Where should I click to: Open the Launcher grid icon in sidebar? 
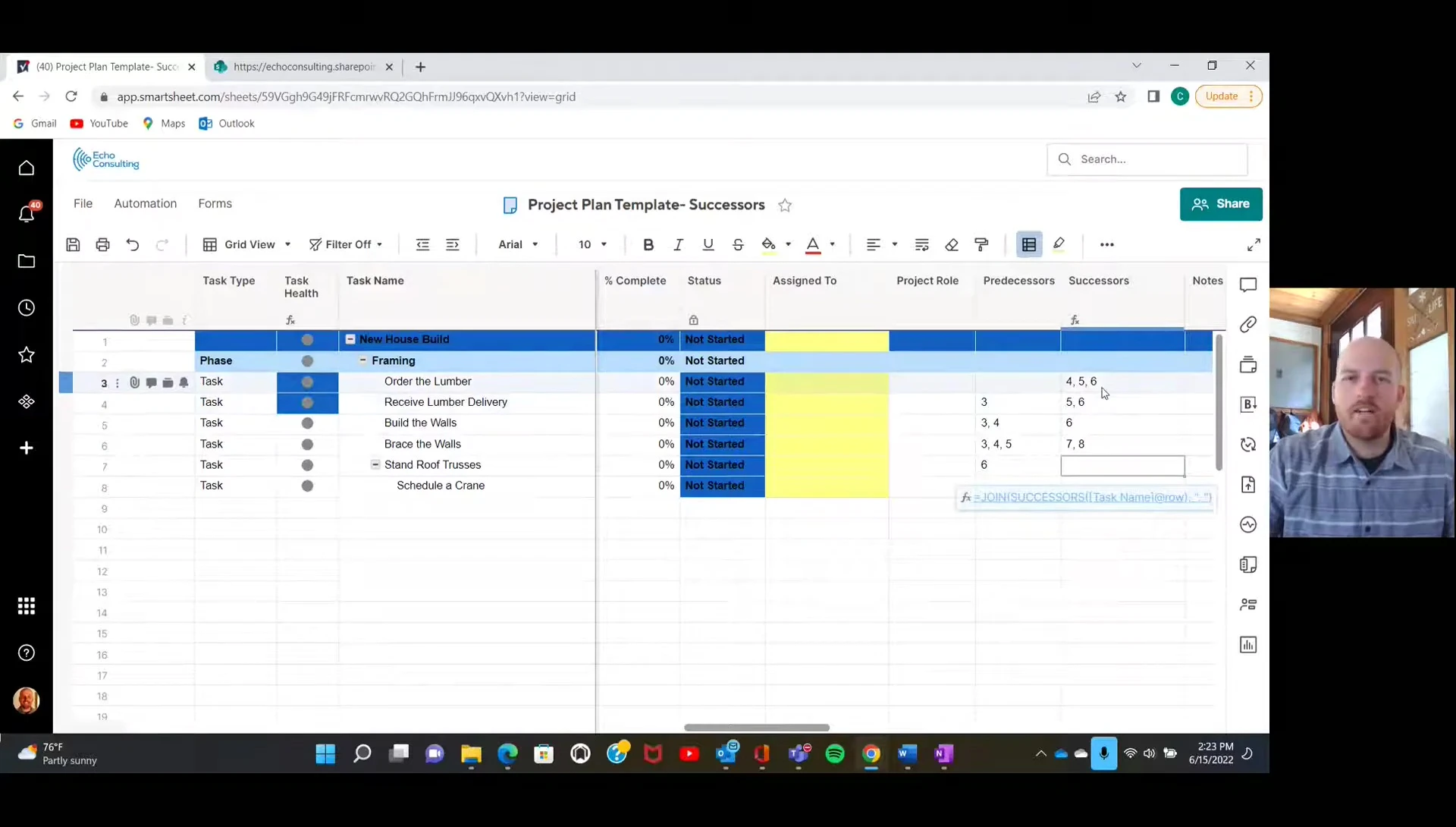(x=27, y=606)
